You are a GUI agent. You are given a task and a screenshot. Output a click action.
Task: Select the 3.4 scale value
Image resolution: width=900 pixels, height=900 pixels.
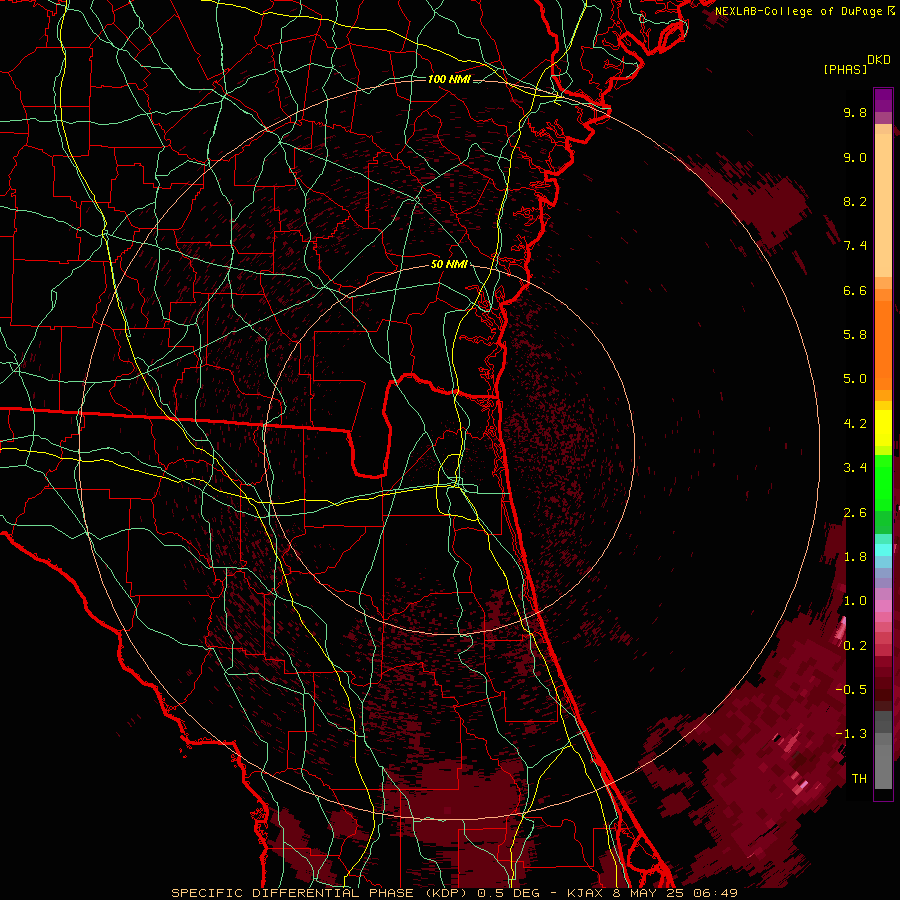pos(855,468)
